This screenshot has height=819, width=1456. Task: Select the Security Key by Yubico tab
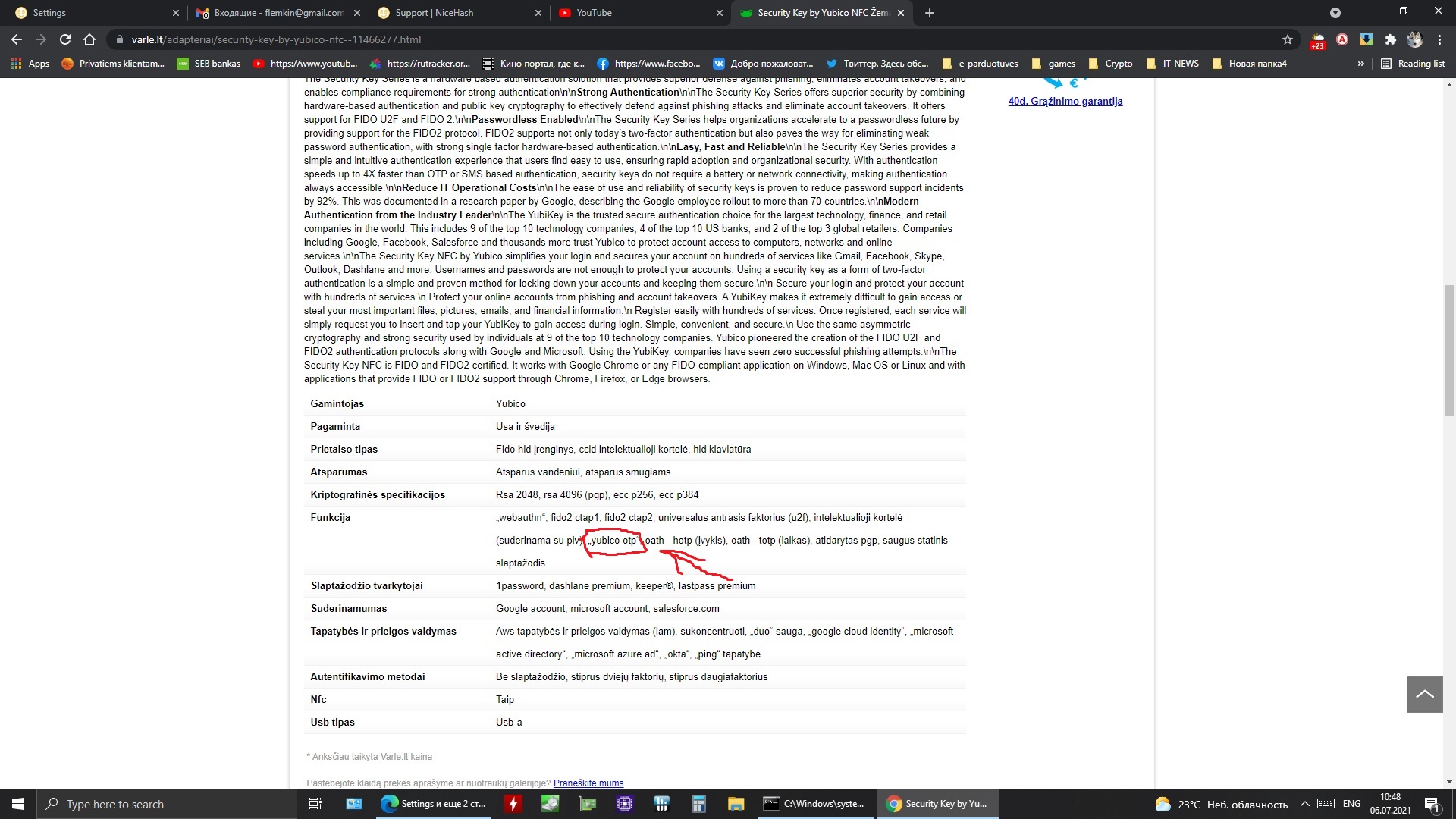pos(821,13)
